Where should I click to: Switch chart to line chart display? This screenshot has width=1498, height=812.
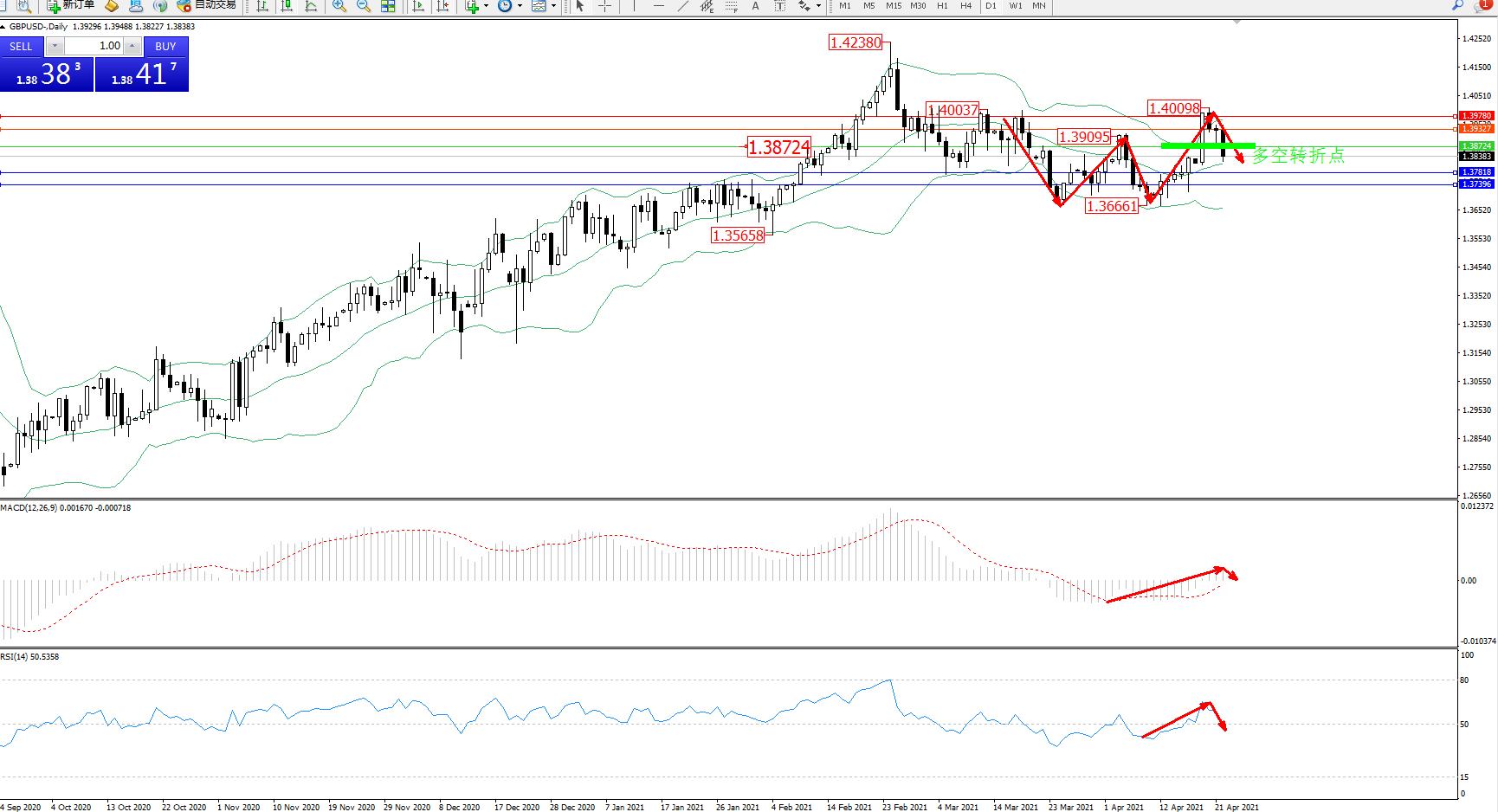pyautogui.click(x=311, y=6)
